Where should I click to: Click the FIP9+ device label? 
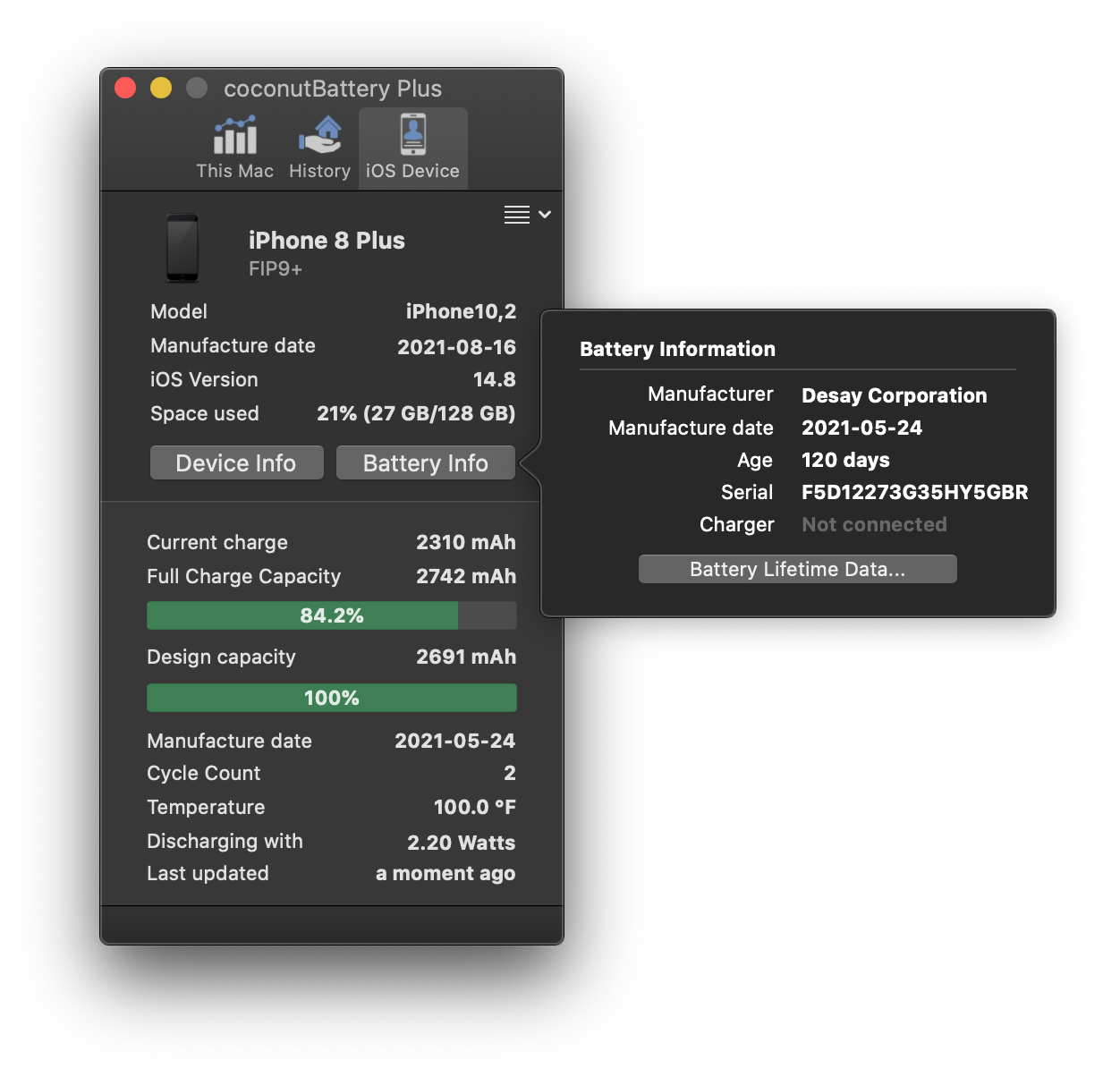coord(276,269)
